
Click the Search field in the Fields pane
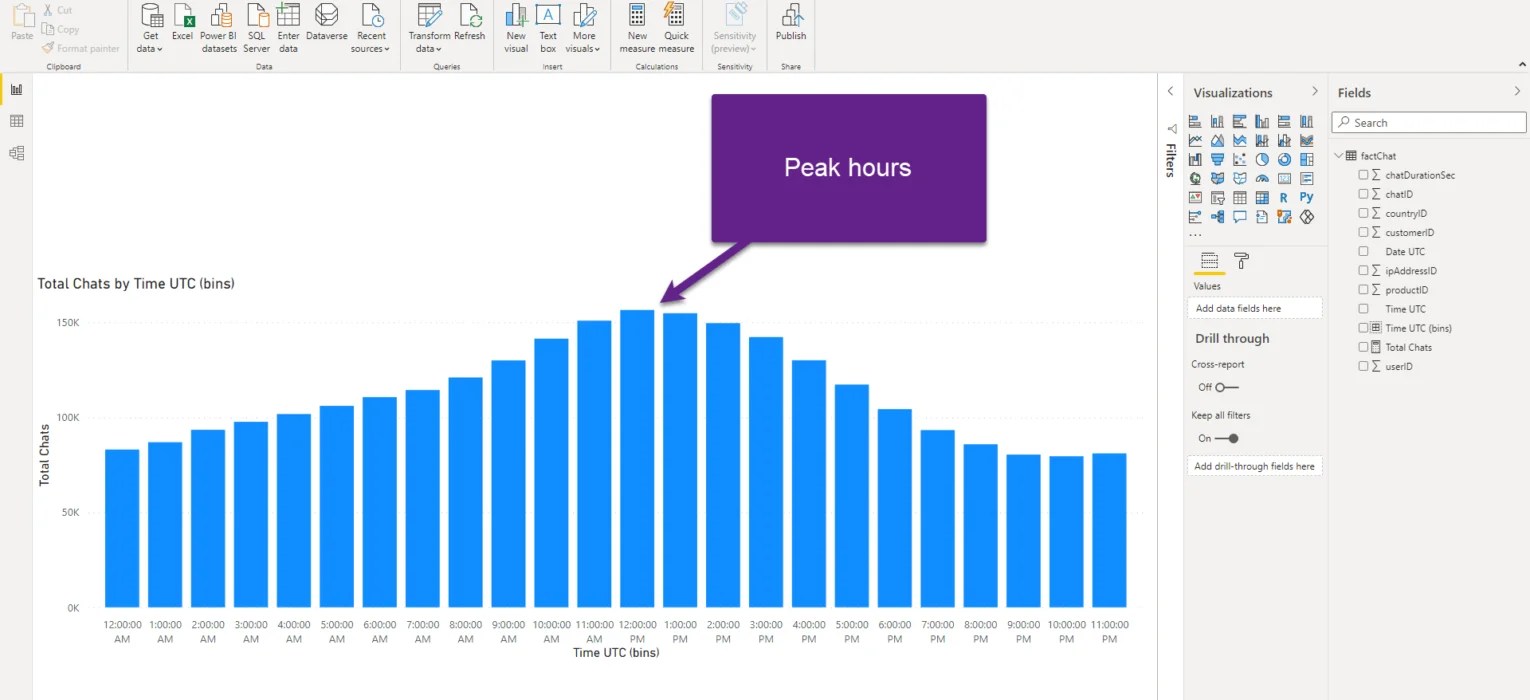click(1428, 122)
